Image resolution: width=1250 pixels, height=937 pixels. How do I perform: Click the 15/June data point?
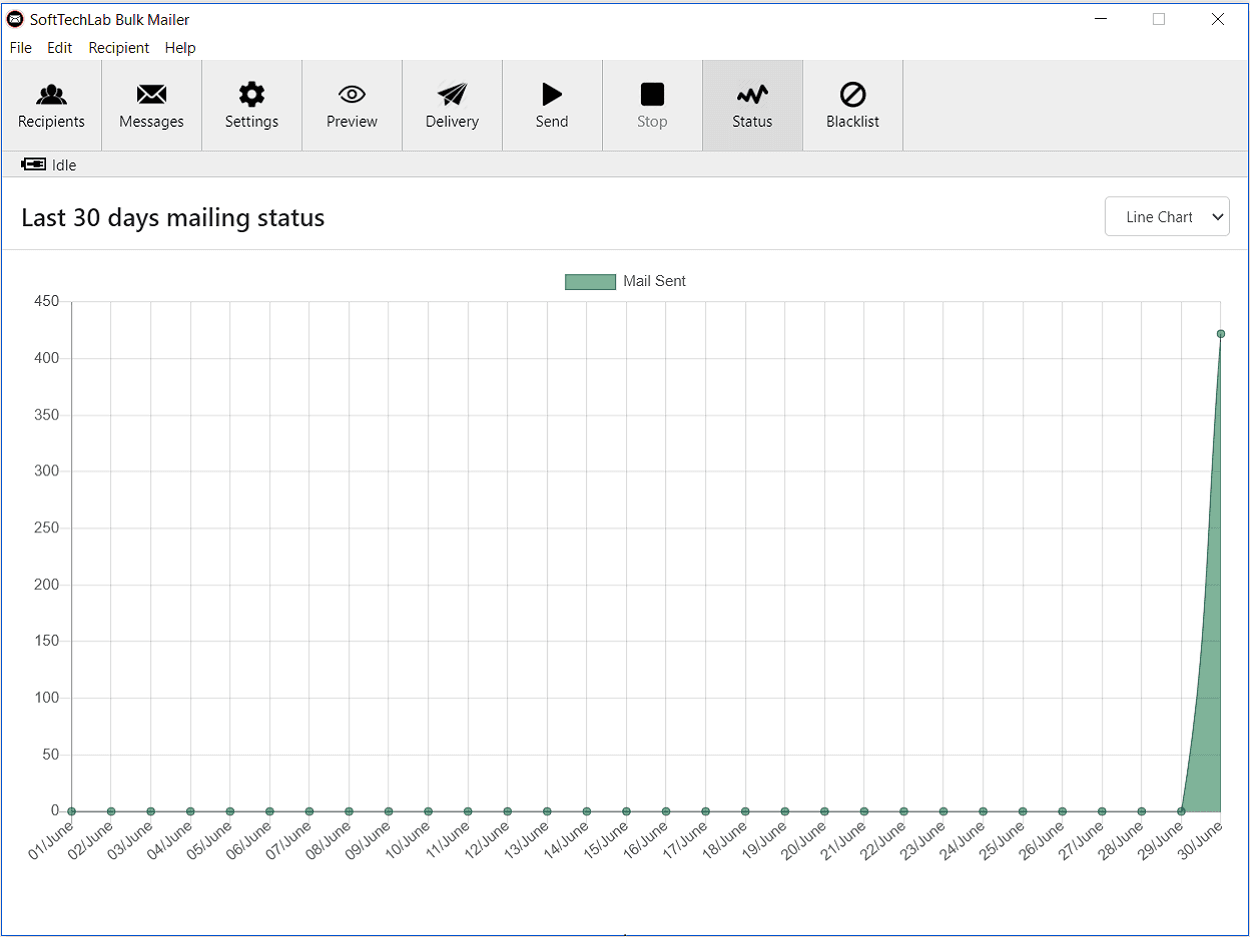point(626,811)
